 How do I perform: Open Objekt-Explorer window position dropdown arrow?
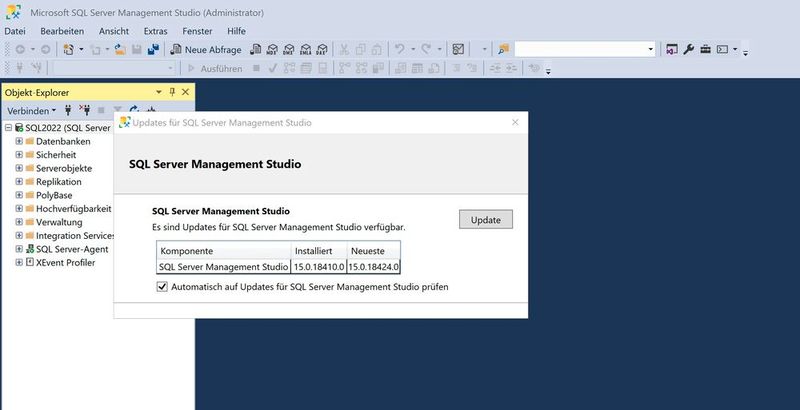point(159,92)
